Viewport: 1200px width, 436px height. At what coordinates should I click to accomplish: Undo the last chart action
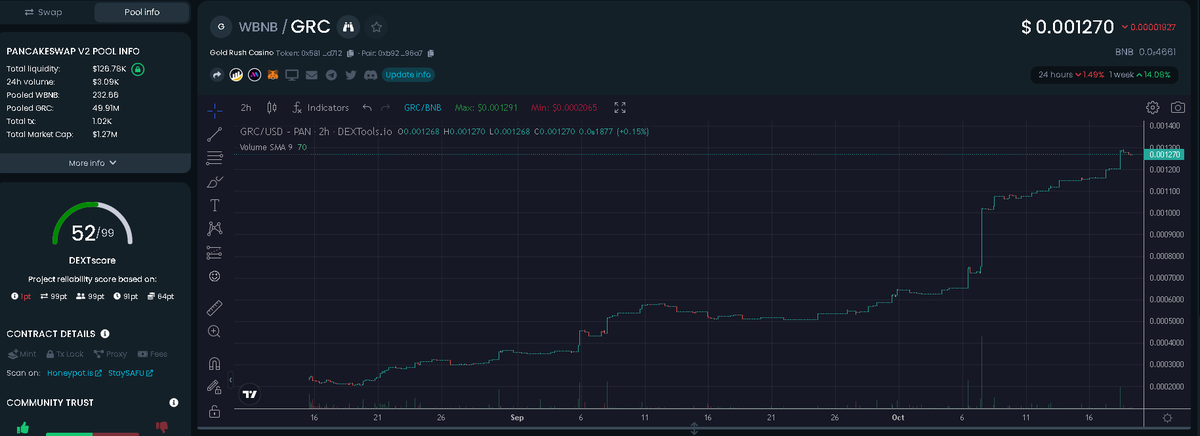[x=367, y=107]
